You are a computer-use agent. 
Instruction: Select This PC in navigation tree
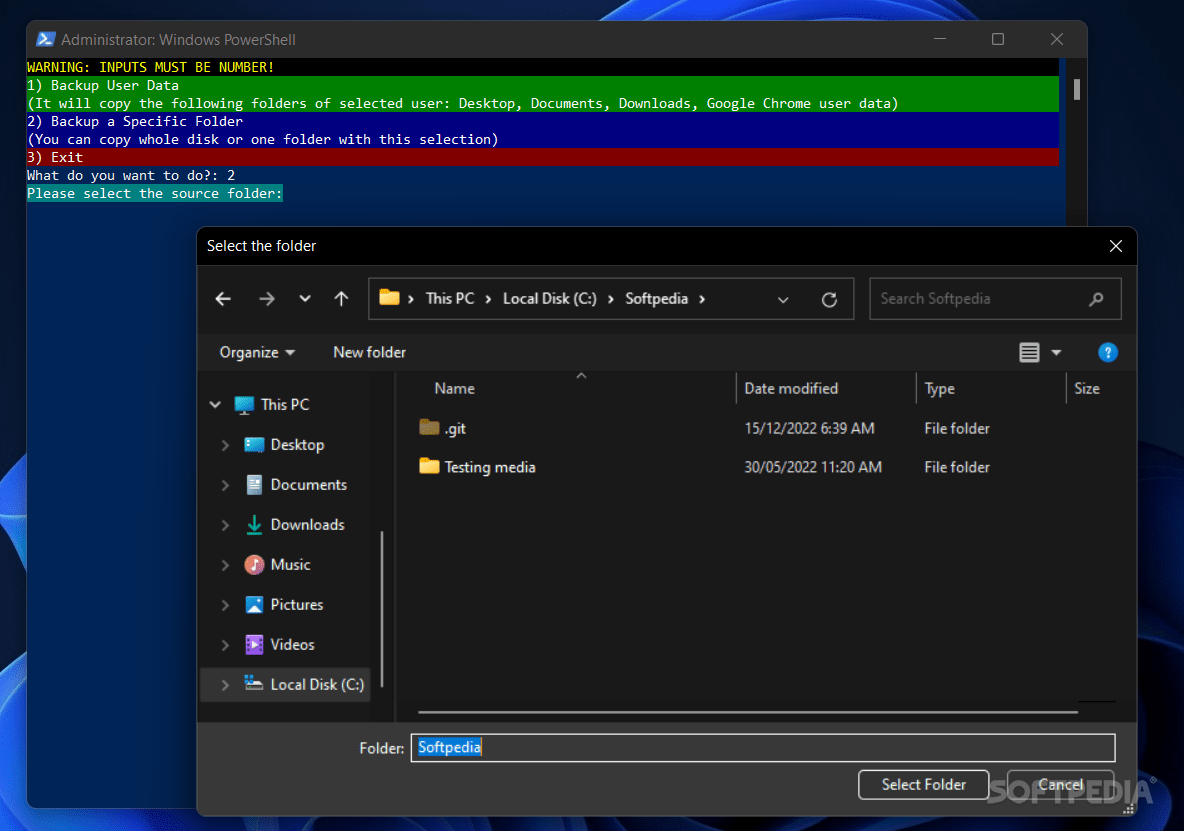285,405
